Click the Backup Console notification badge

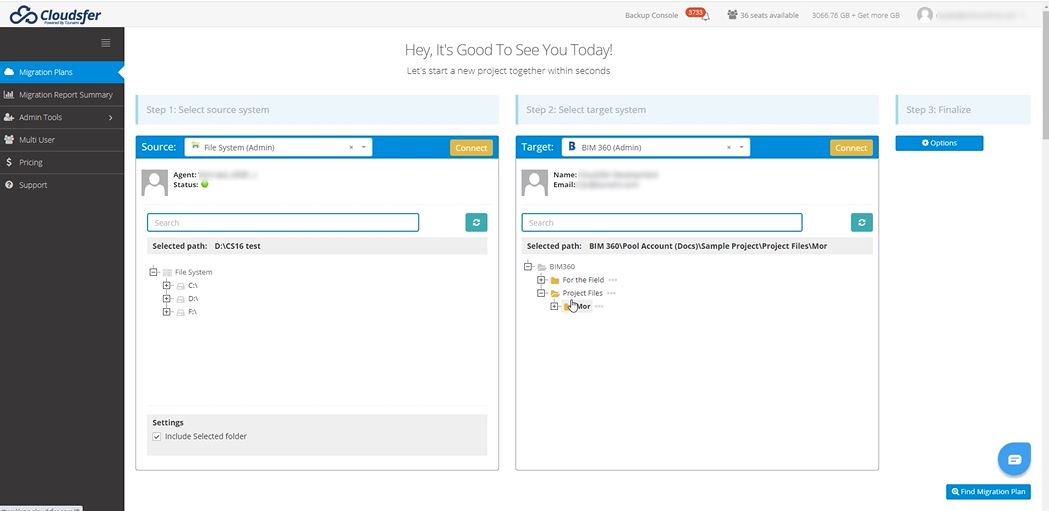tap(695, 13)
